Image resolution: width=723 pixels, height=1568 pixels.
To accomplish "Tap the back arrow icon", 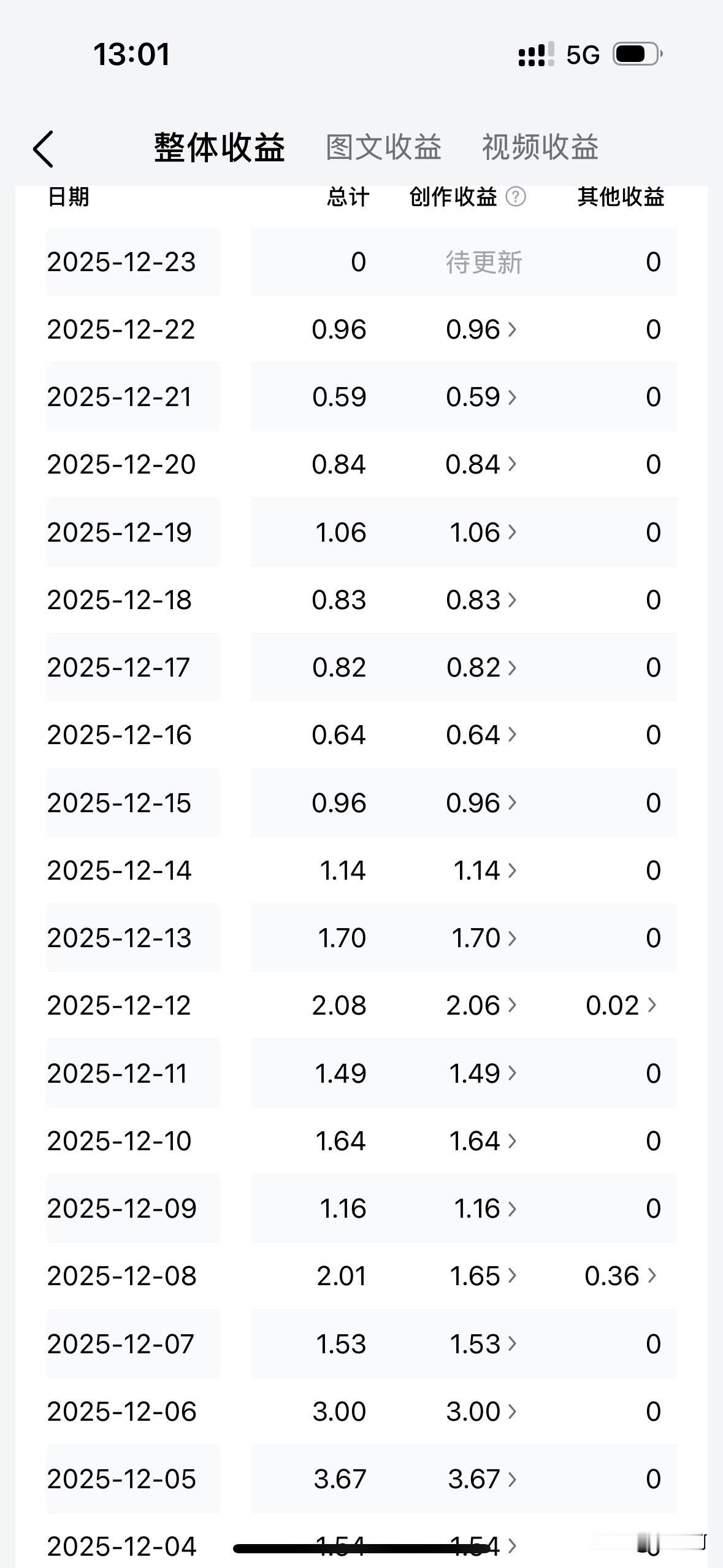I will tap(43, 148).
